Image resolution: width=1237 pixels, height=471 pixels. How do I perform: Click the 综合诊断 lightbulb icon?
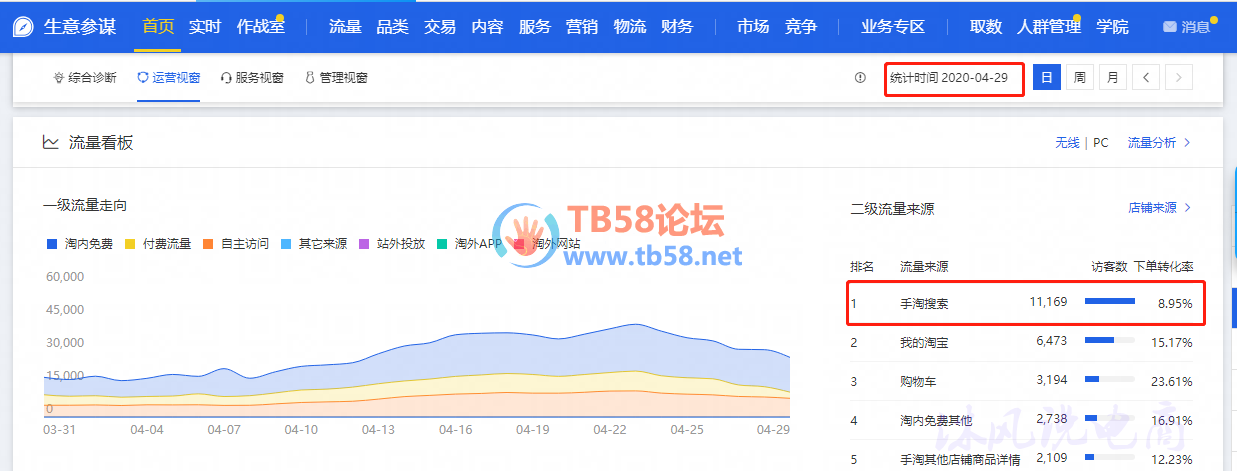click(x=59, y=78)
